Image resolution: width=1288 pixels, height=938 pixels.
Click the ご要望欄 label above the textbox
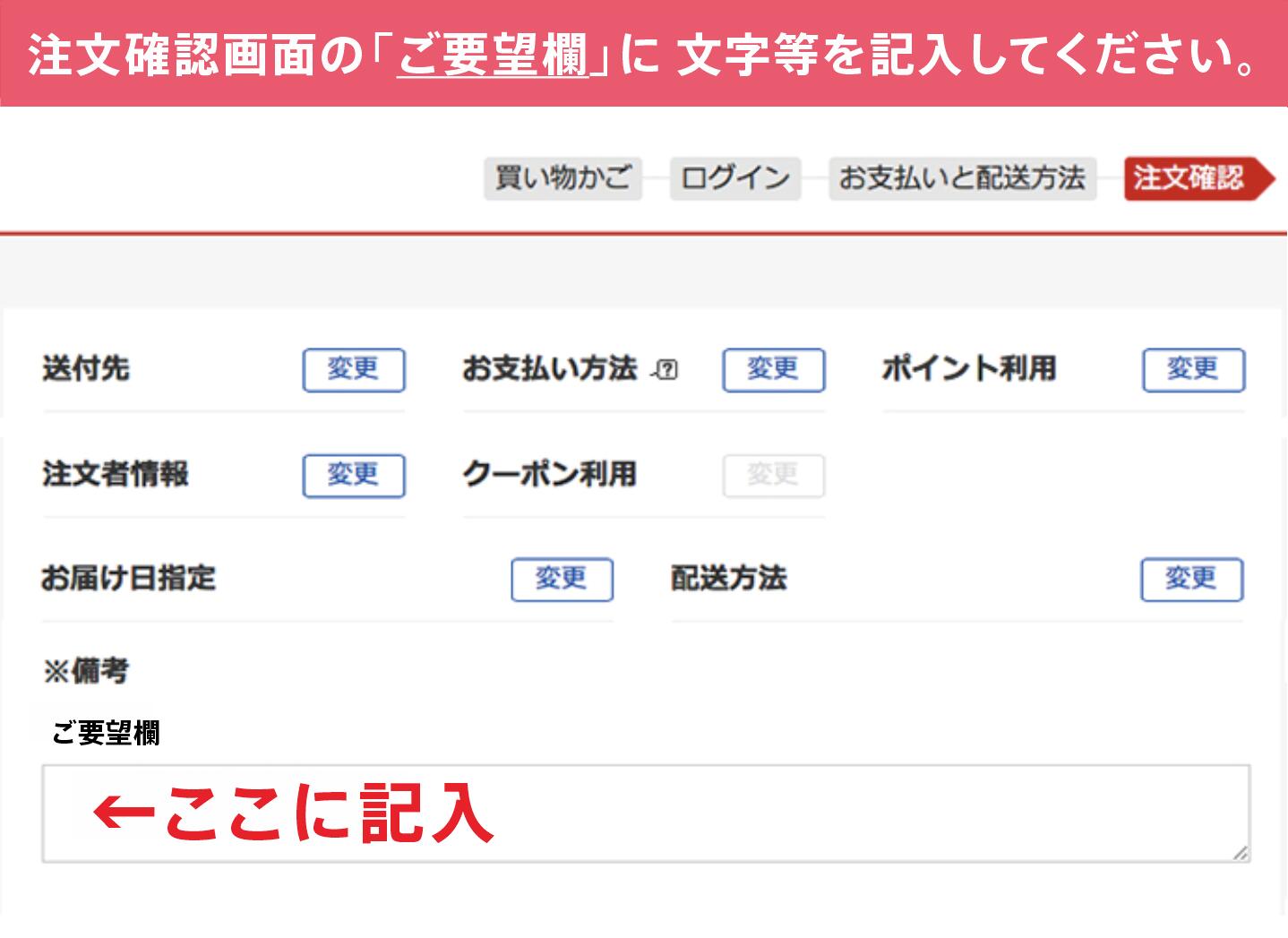pos(106,734)
